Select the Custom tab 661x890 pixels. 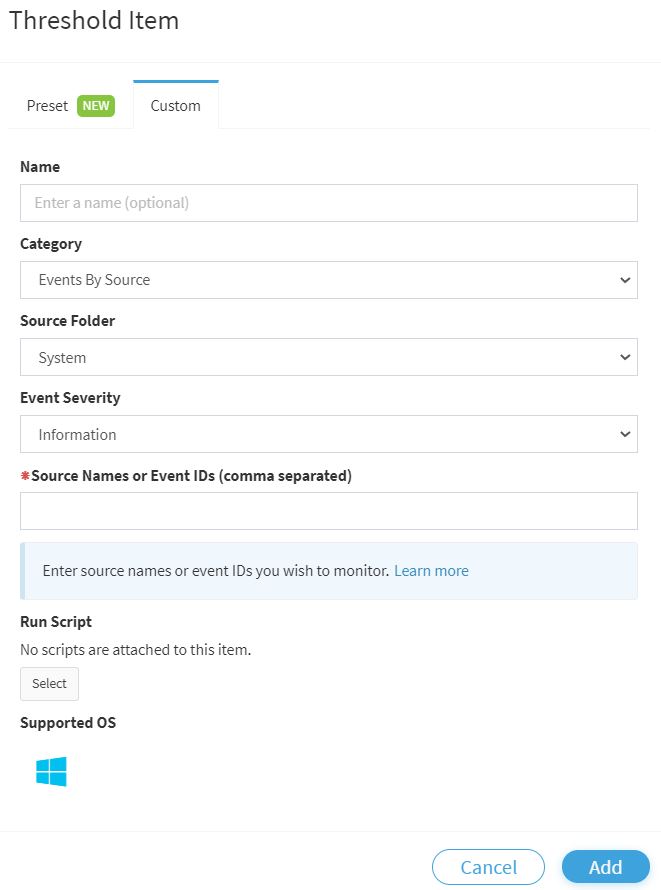tap(175, 105)
